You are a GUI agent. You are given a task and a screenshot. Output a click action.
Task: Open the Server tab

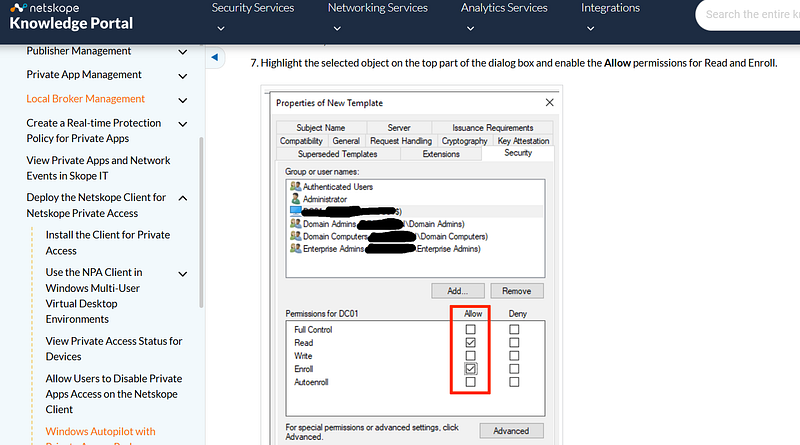tap(399, 128)
